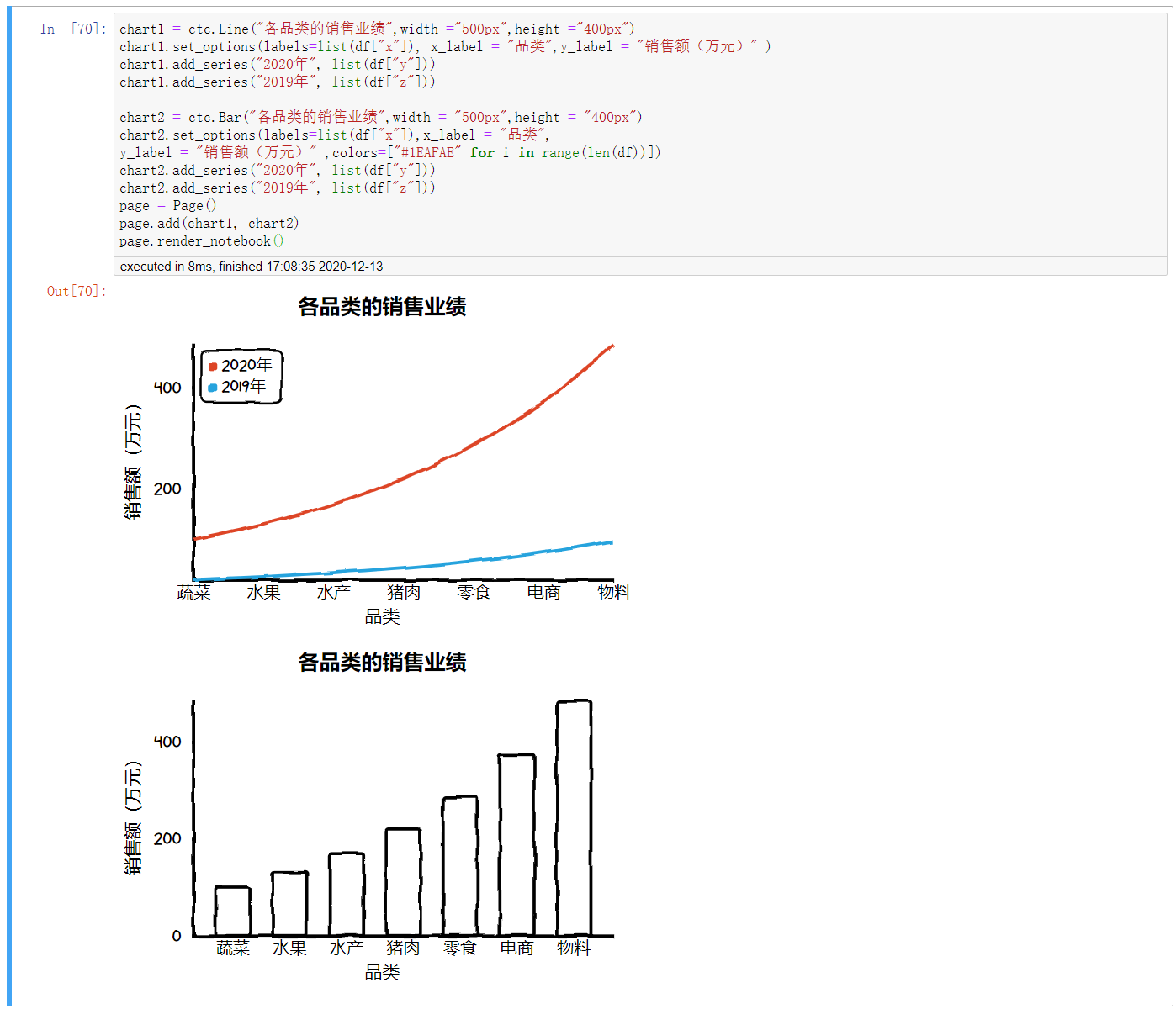Click 水产 label under bar chart

(x=347, y=948)
